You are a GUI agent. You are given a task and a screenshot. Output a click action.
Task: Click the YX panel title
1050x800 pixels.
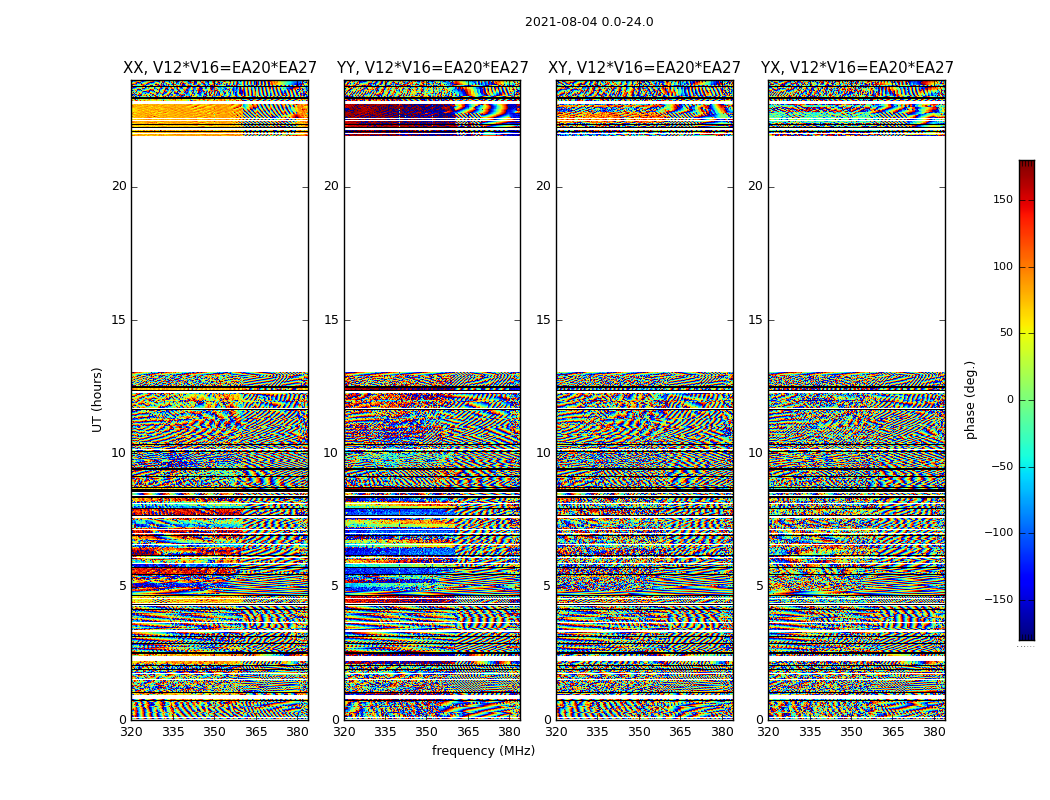857,68
